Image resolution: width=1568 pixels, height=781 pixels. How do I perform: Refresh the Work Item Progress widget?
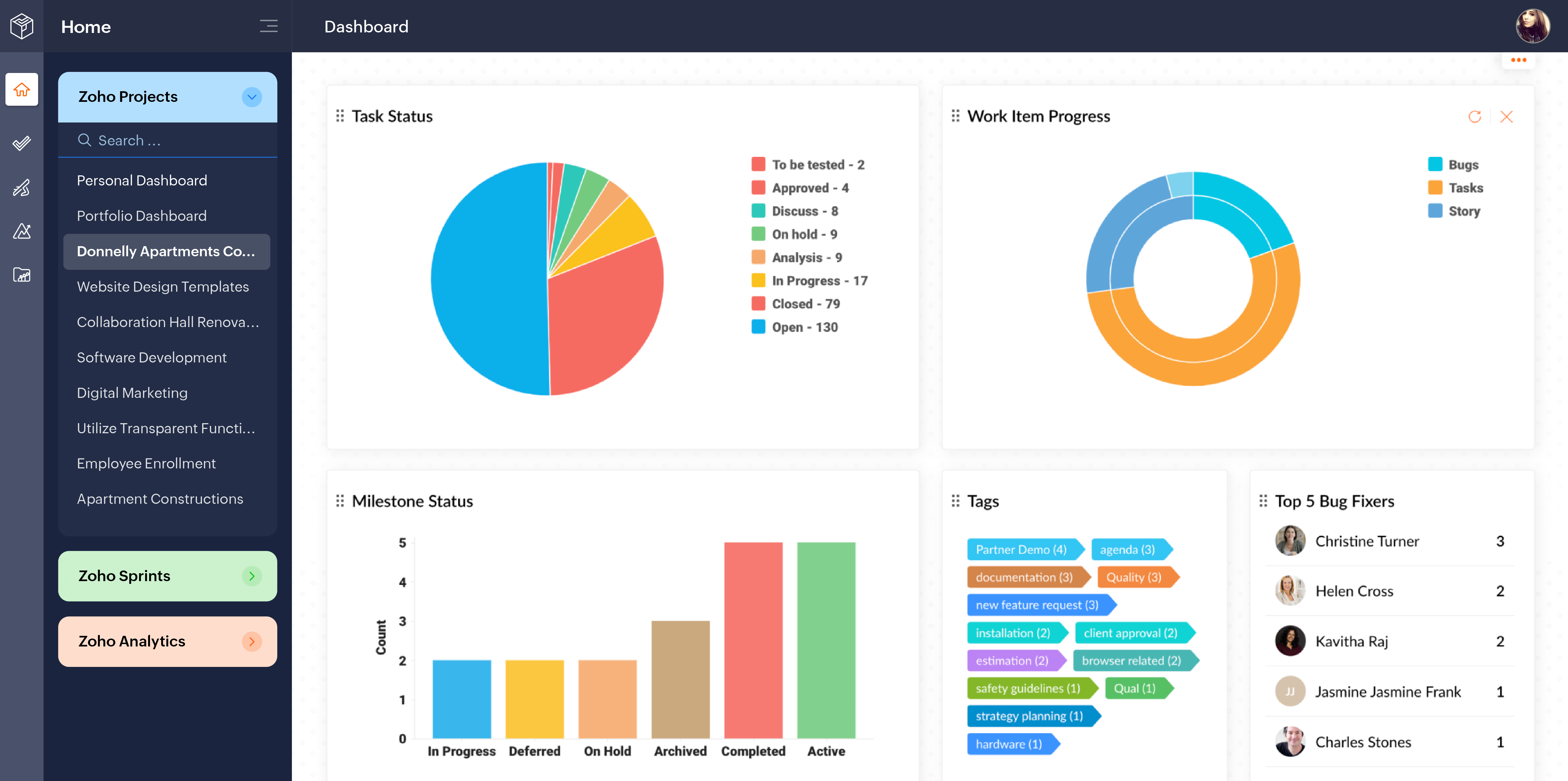(1474, 116)
